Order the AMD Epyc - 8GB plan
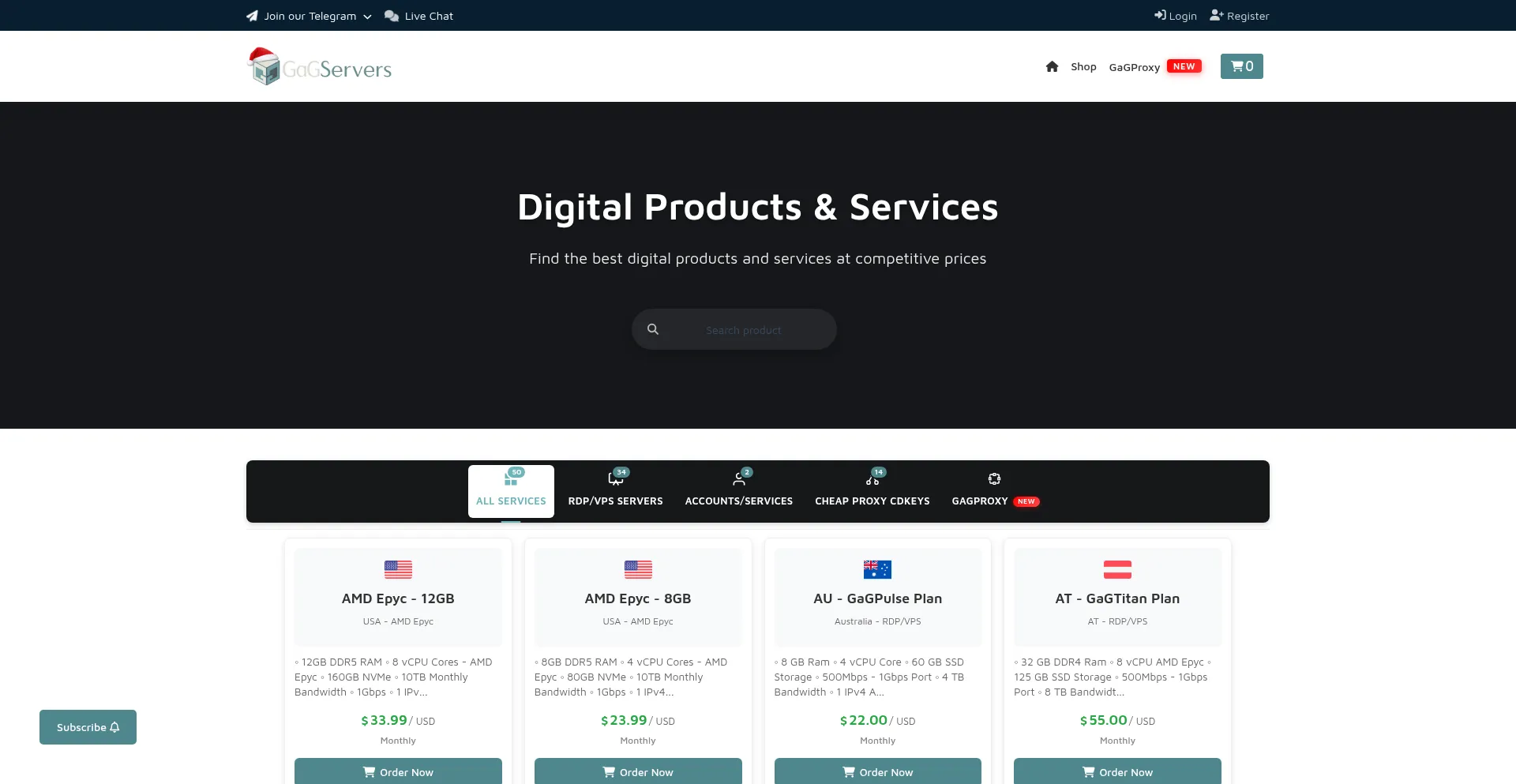The height and width of the screenshot is (784, 1516). point(637,771)
